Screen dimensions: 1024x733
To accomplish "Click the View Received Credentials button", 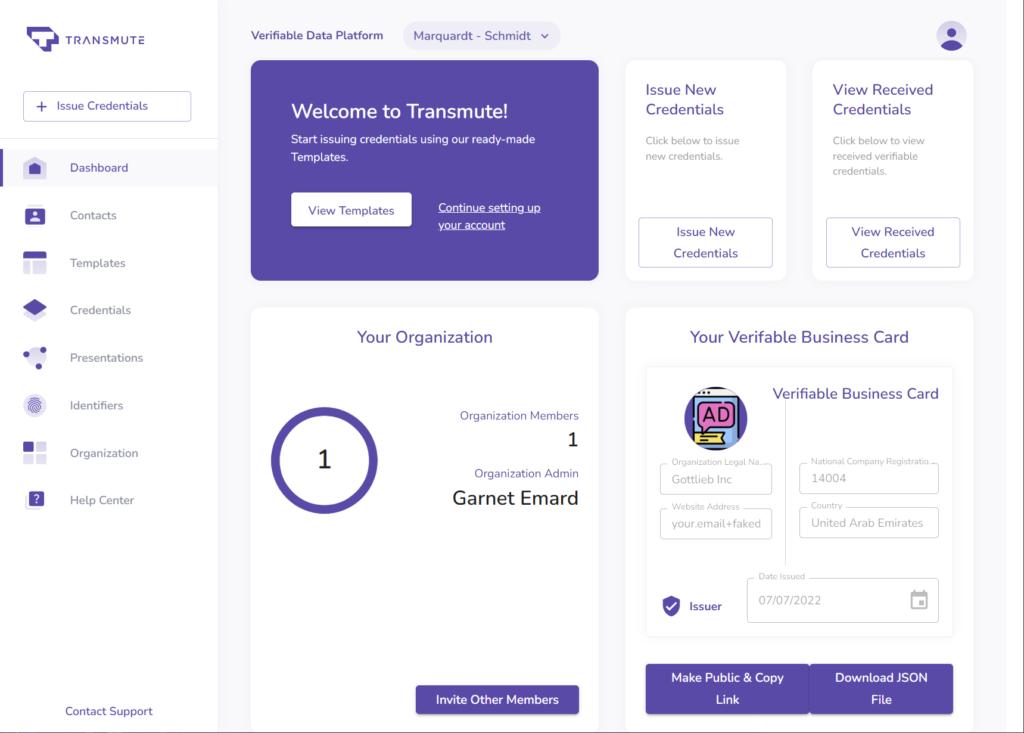I will point(893,242).
